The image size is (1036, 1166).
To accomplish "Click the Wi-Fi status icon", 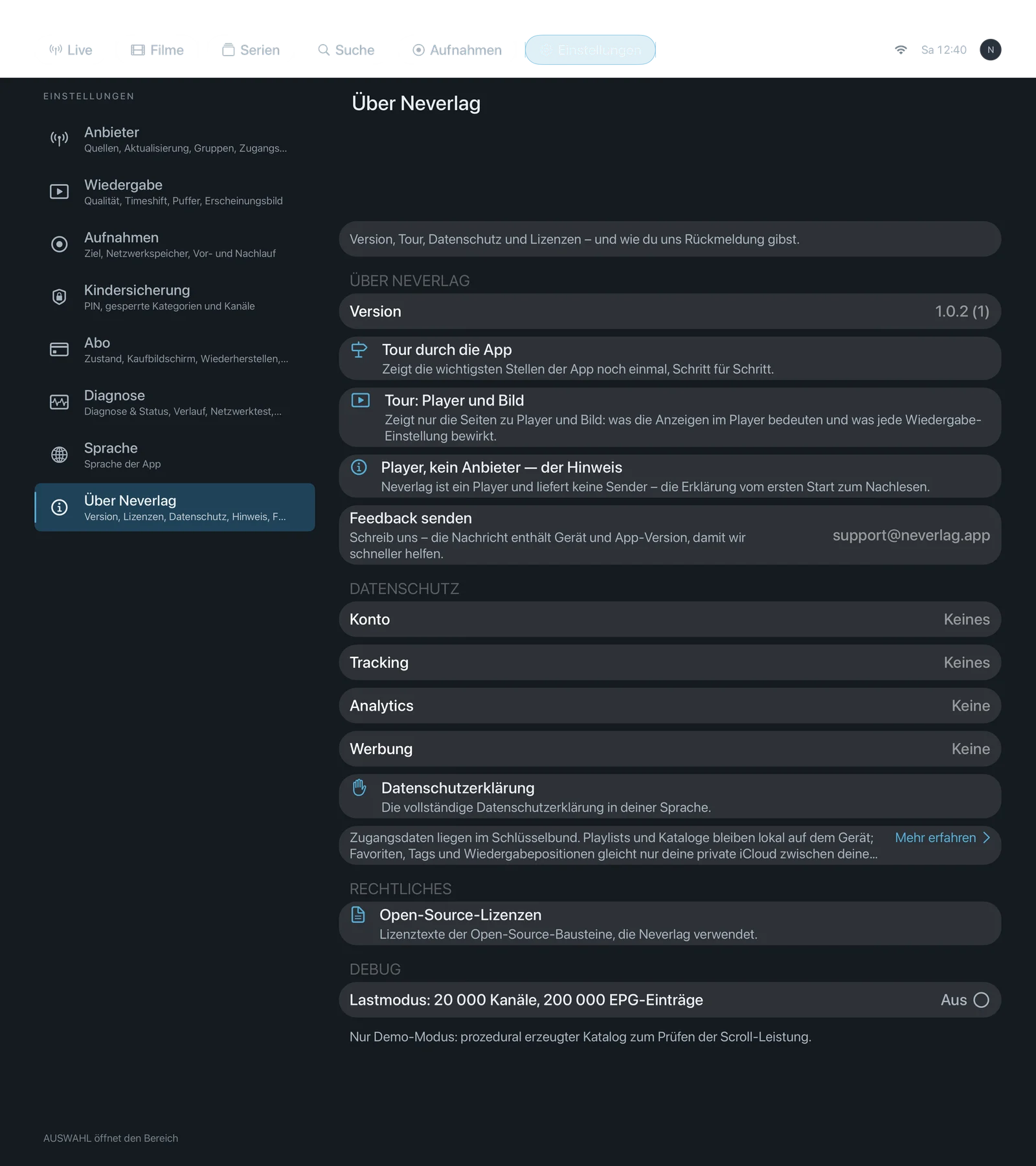I will coord(901,50).
